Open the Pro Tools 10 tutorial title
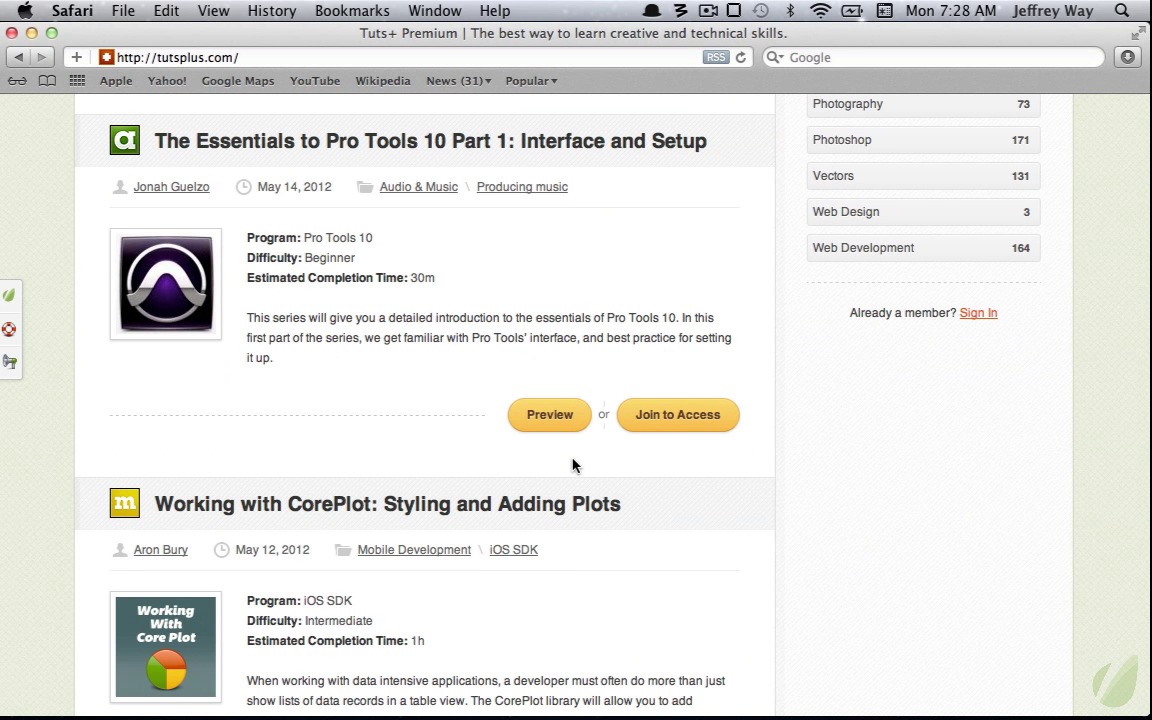Screen dimensions: 1152x720 431,141
